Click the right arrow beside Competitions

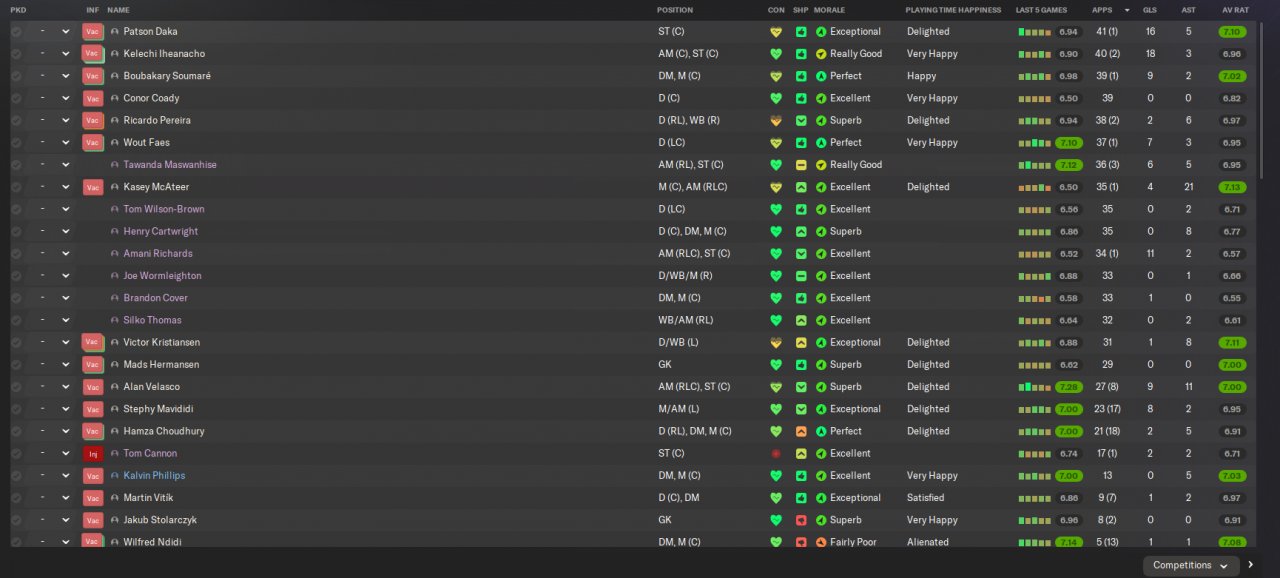1250,565
